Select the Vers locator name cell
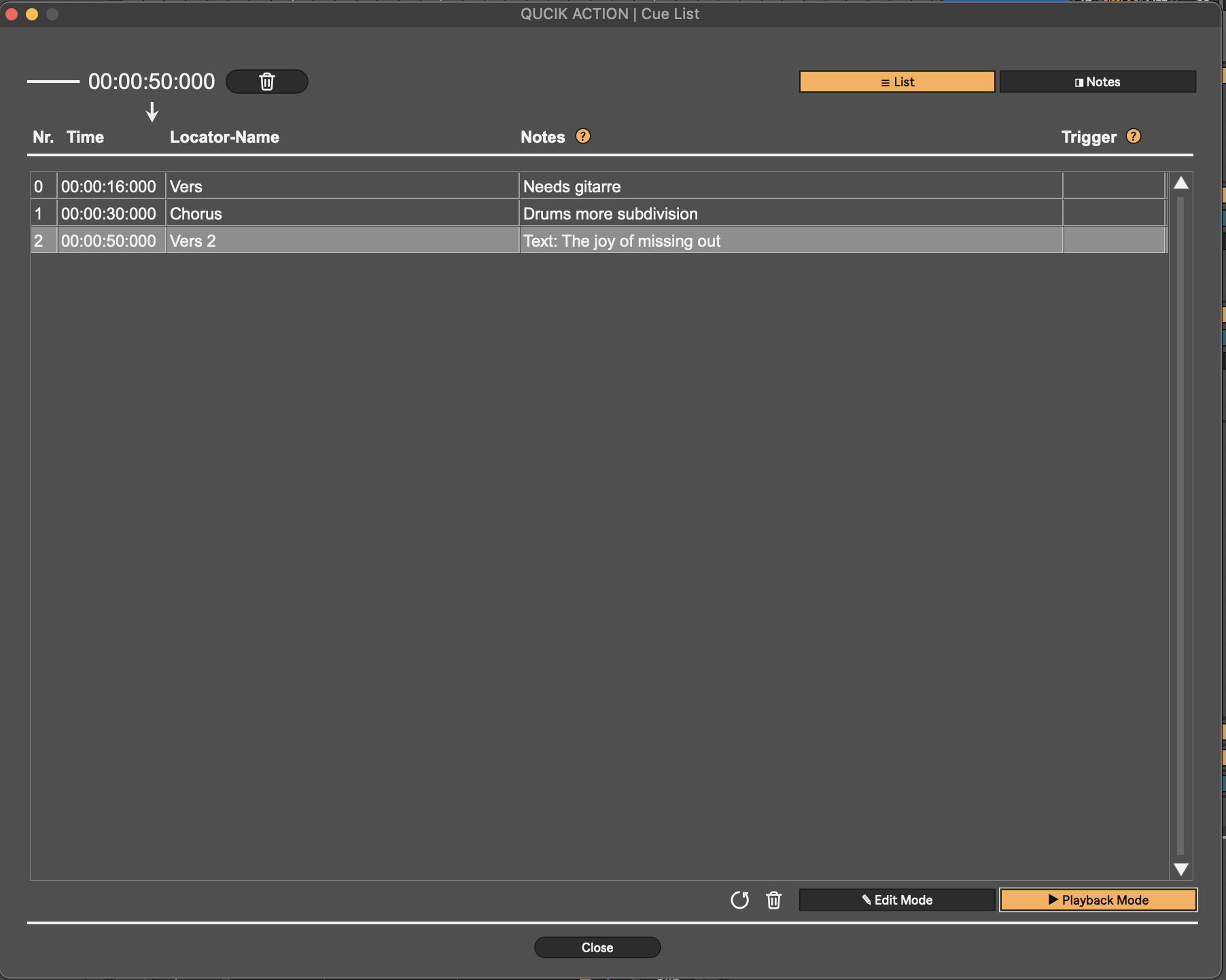 [x=342, y=186]
